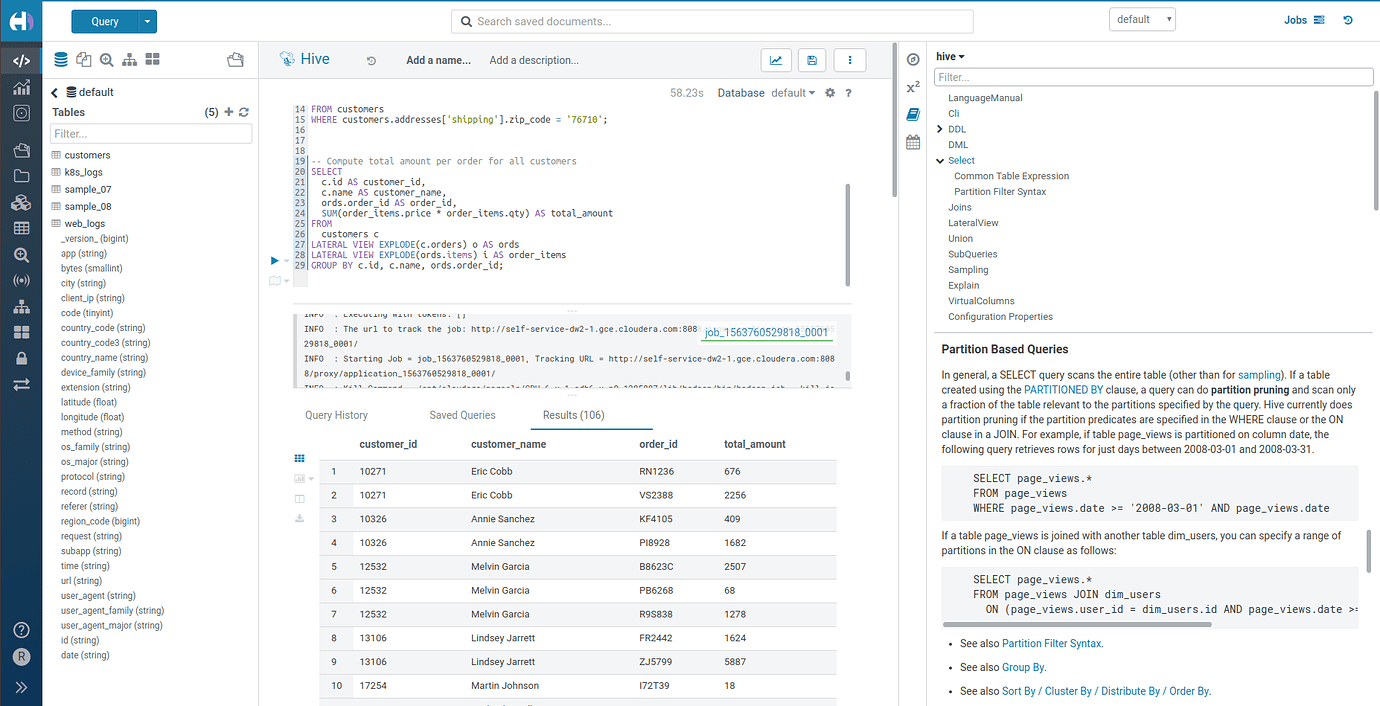
Task: Switch to the Saved Queries tab
Action: point(462,414)
